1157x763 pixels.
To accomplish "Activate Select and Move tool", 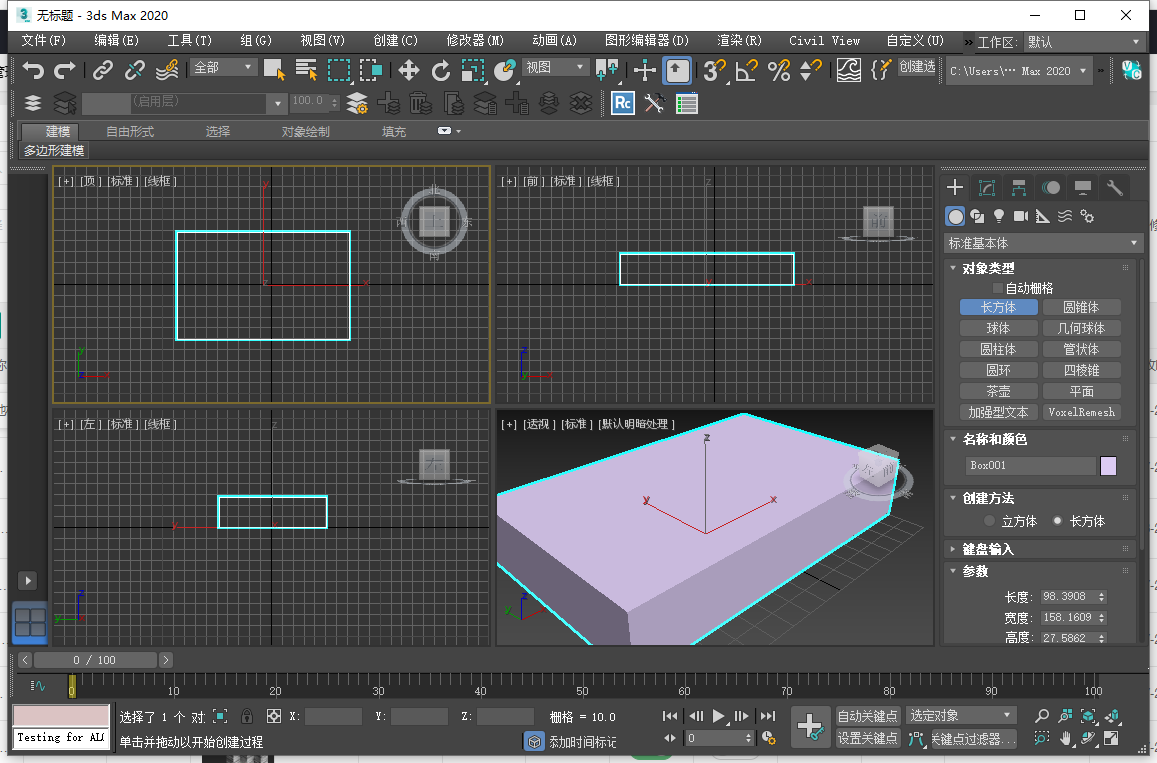I will coord(408,70).
